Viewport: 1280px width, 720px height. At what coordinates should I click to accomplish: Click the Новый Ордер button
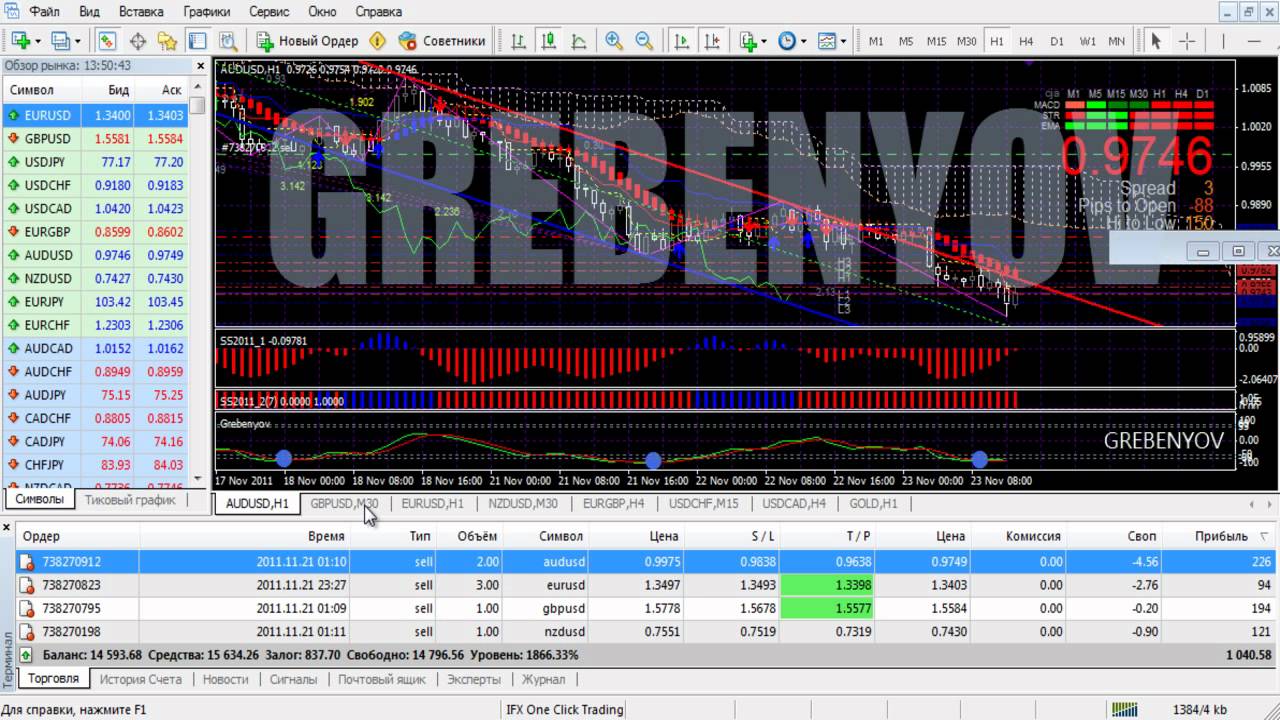point(307,41)
